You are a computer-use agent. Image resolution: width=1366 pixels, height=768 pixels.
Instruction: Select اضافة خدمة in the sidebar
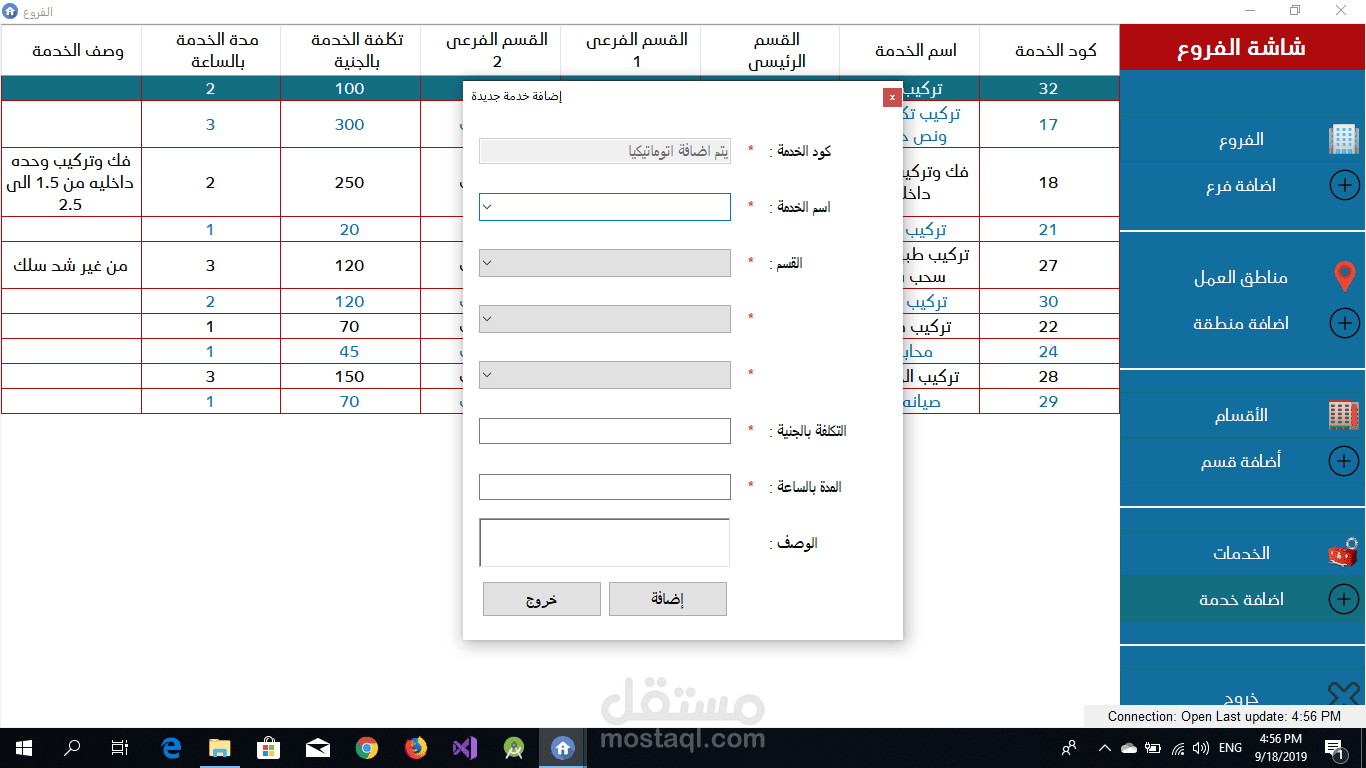click(1239, 599)
